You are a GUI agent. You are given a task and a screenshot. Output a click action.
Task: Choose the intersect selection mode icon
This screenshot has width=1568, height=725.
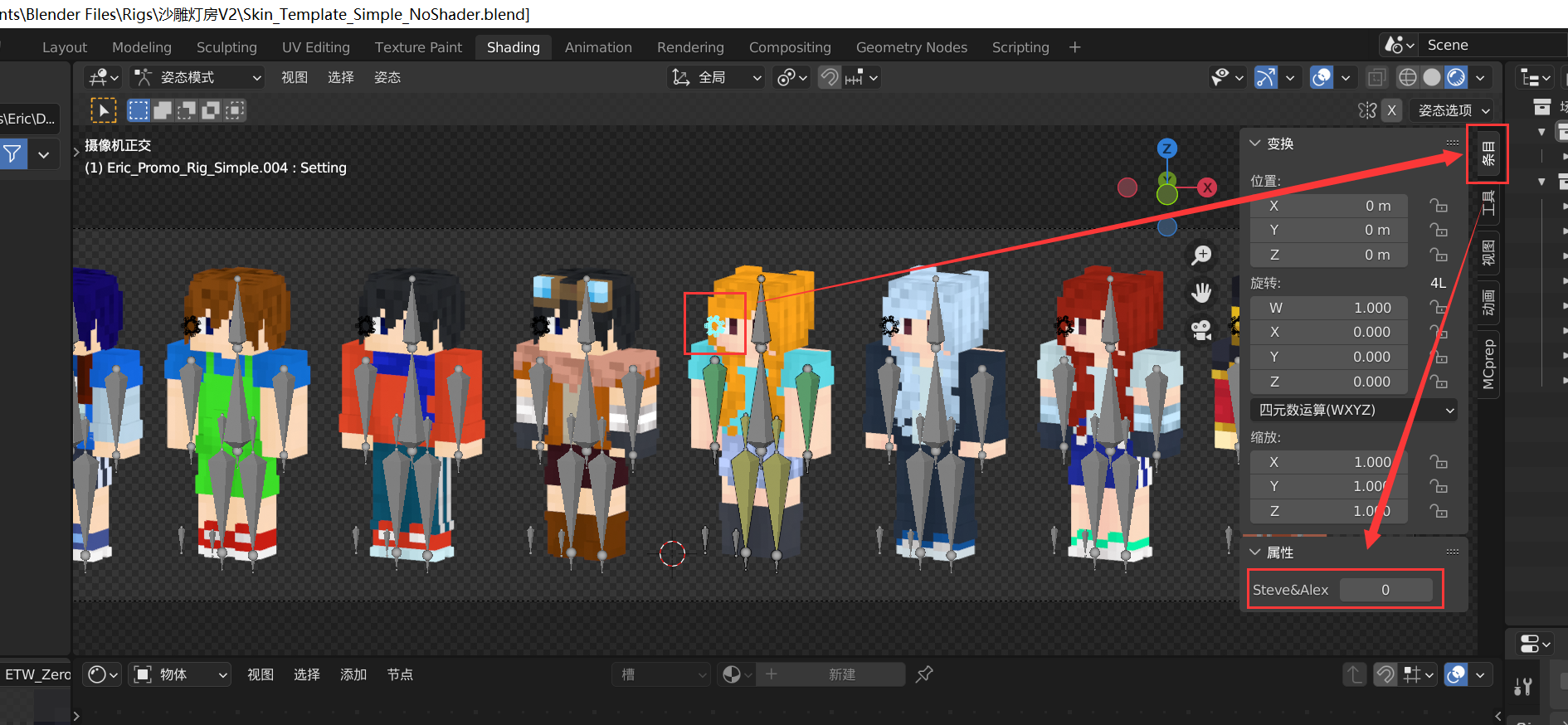[235, 110]
